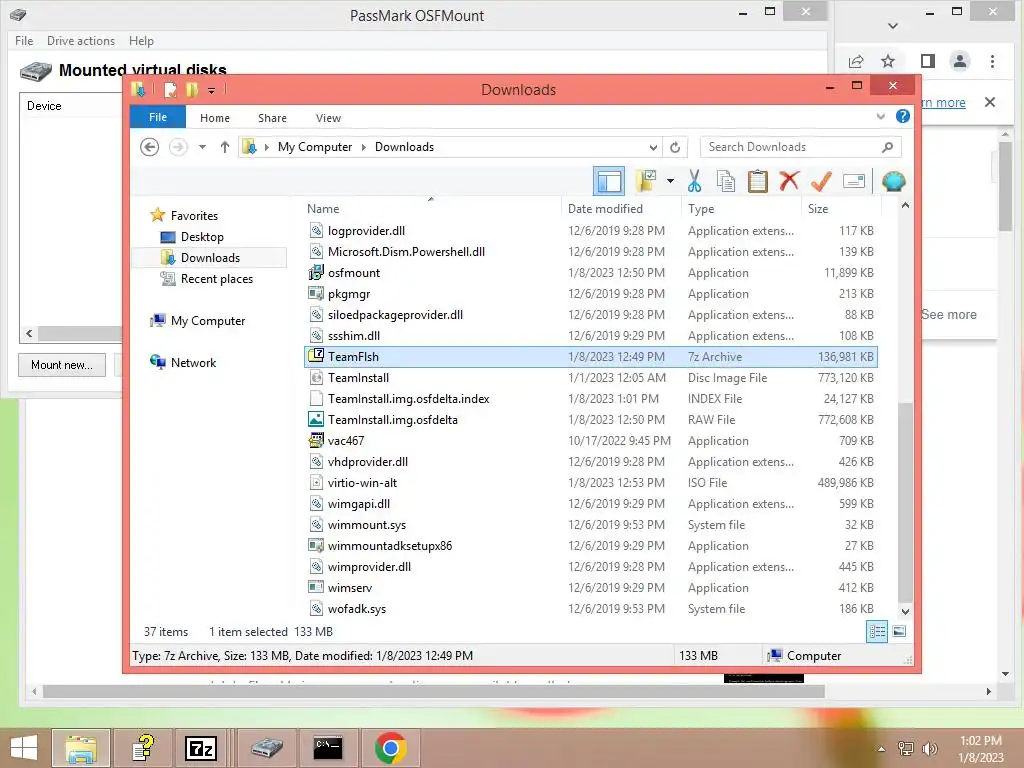Click the See more link
1024x768 pixels.
949,314
